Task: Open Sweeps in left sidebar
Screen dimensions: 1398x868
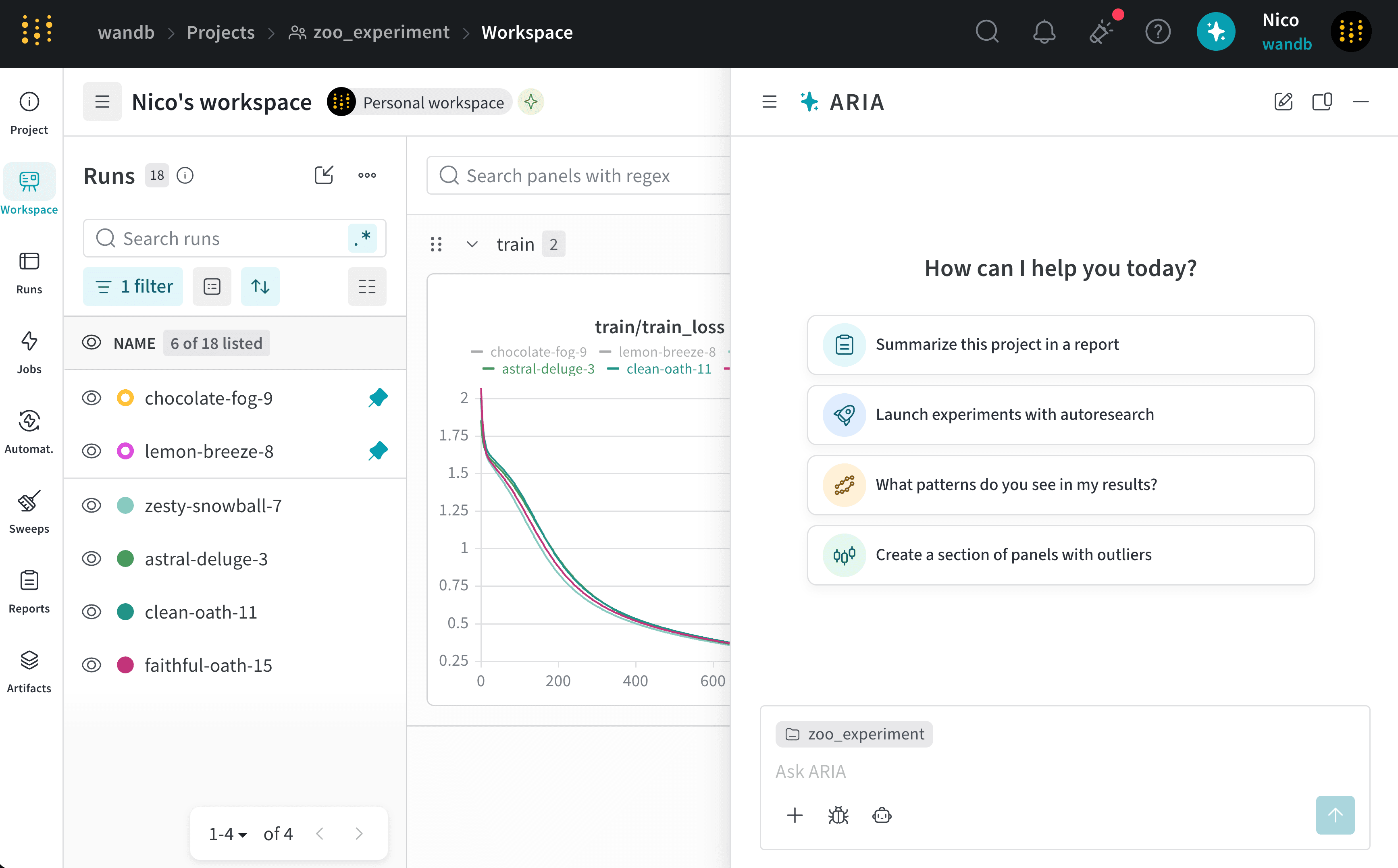Action: [x=29, y=512]
